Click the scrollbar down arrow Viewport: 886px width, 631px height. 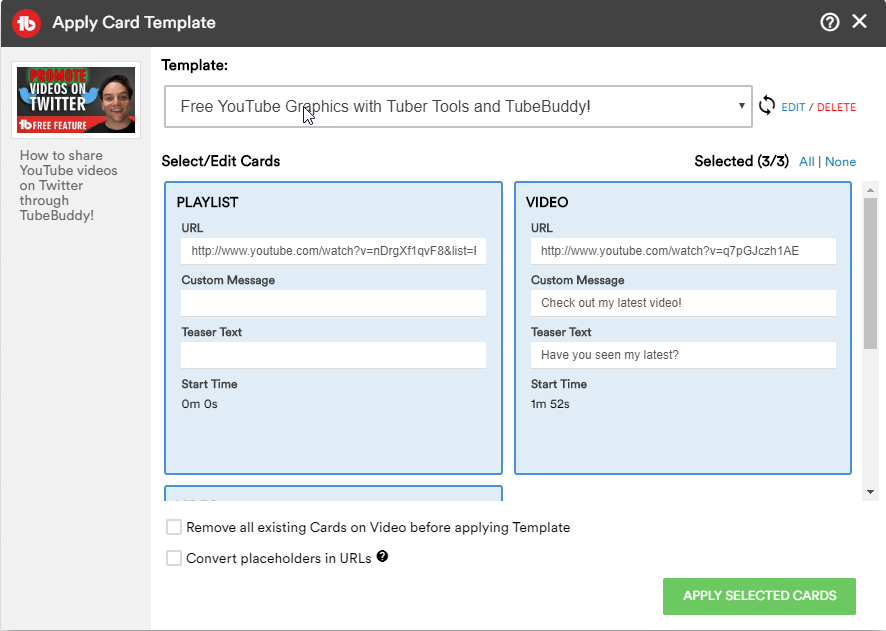870,492
